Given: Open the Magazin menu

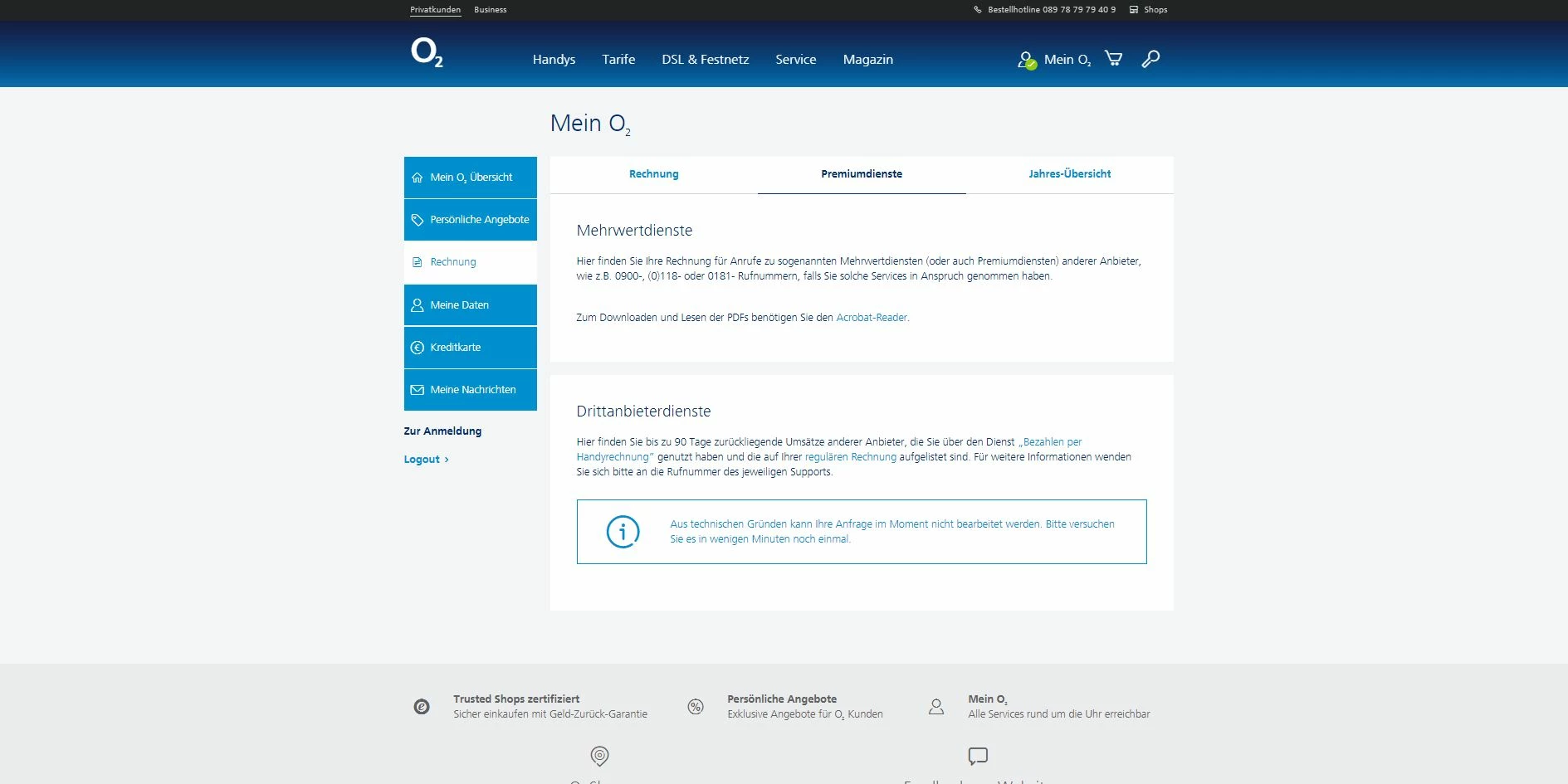Looking at the screenshot, I should pos(868,60).
